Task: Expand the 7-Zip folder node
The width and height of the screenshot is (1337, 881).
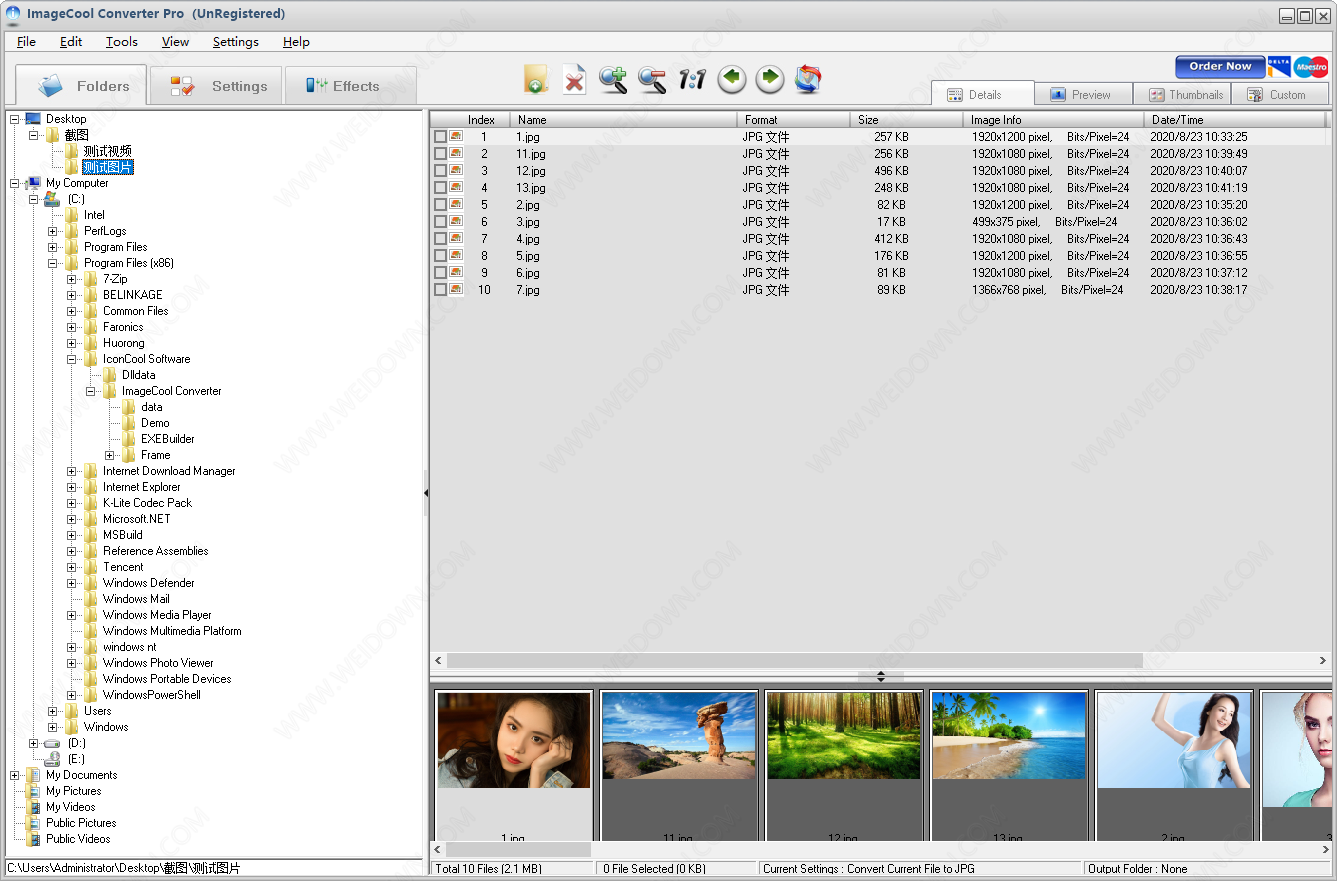Action: pos(72,279)
